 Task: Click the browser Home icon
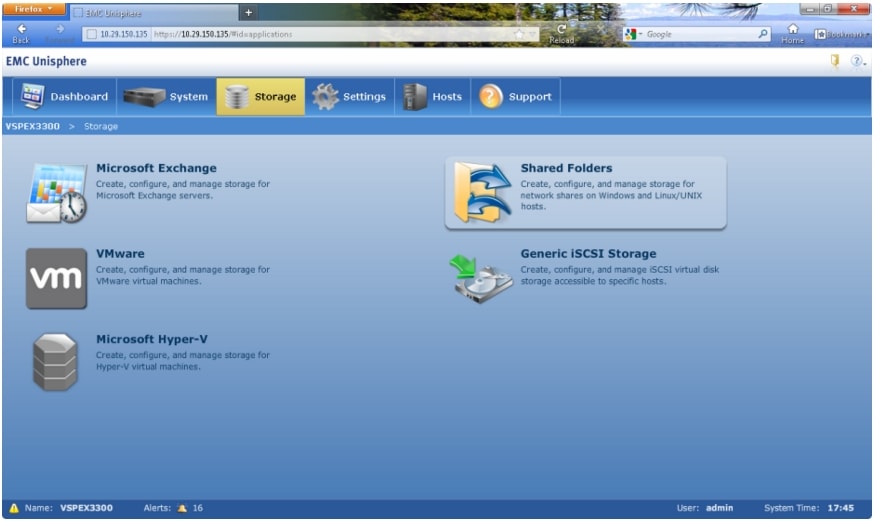pos(793,28)
